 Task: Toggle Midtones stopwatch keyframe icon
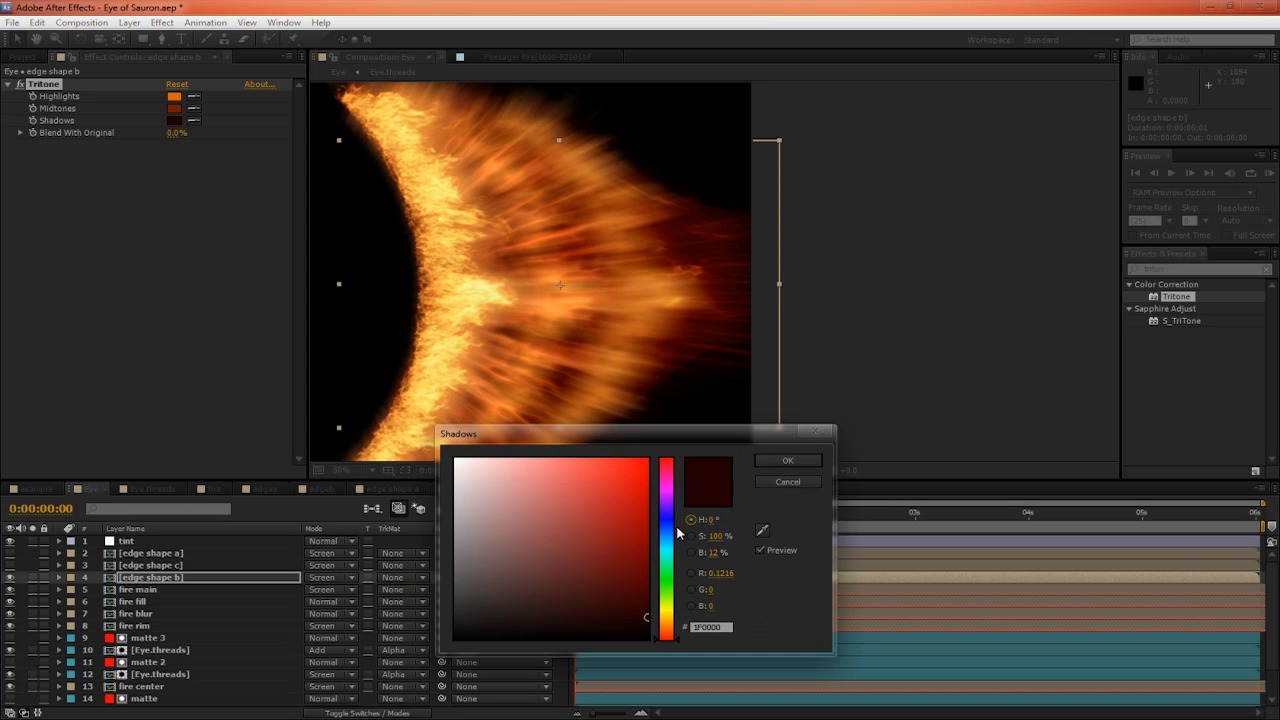33,108
